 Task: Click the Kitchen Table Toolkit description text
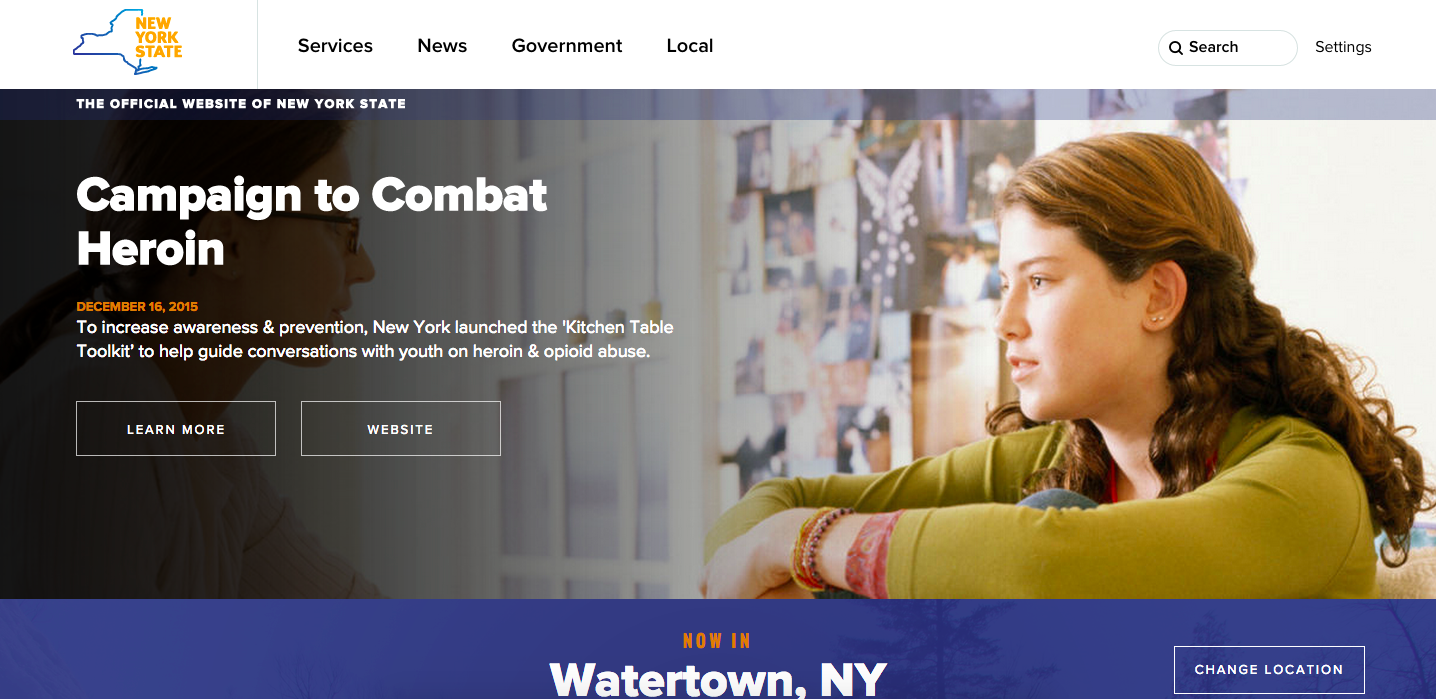tap(375, 339)
